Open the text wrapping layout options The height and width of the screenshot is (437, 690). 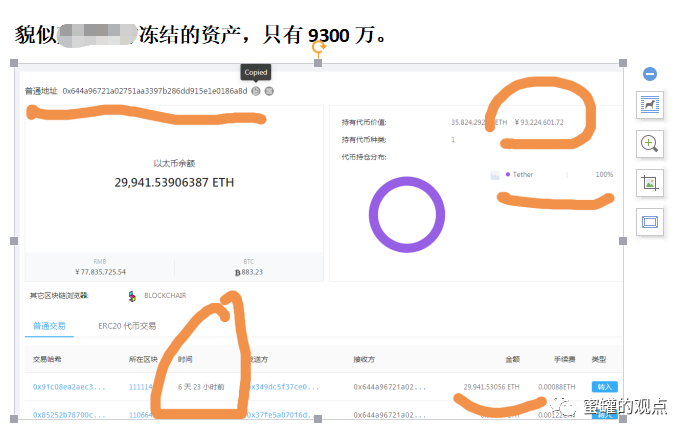(x=650, y=105)
